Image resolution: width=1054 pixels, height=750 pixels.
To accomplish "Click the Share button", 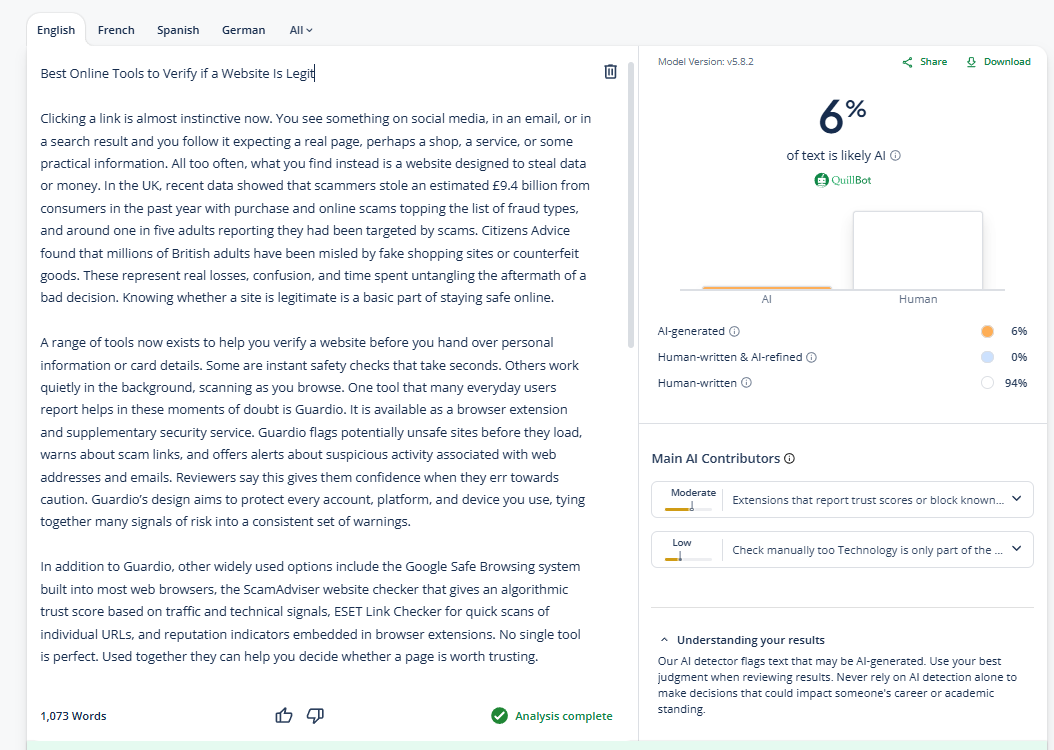I will (924, 62).
